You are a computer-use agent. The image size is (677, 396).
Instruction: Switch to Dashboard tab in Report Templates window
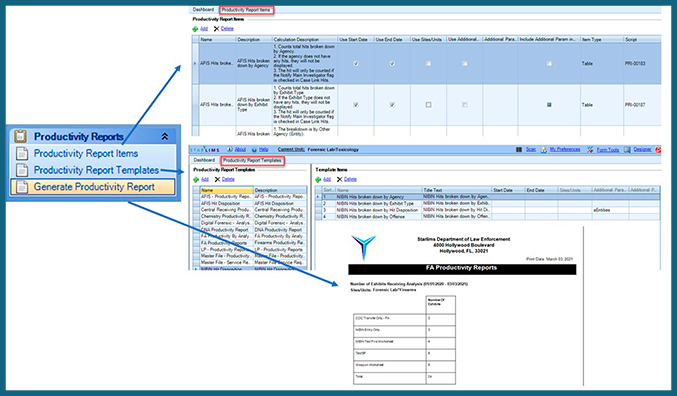click(x=204, y=160)
